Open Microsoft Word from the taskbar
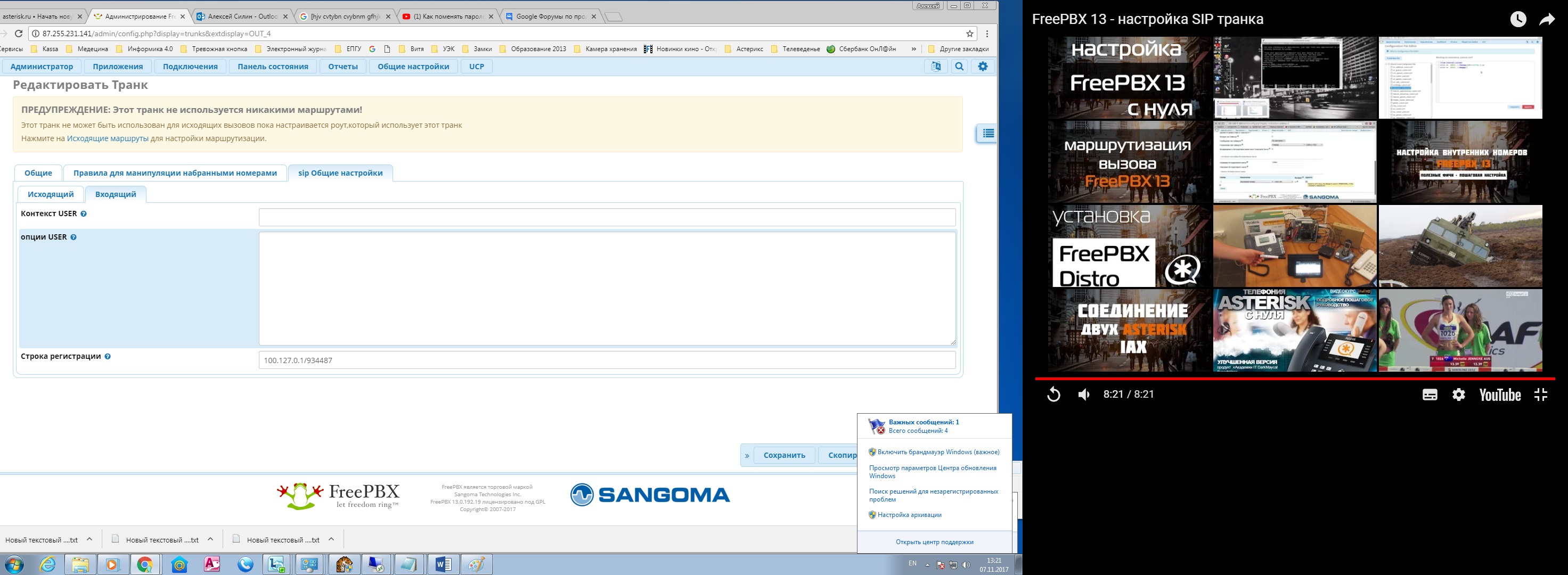This screenshot has width=1568, height=575. click(443, 565)
